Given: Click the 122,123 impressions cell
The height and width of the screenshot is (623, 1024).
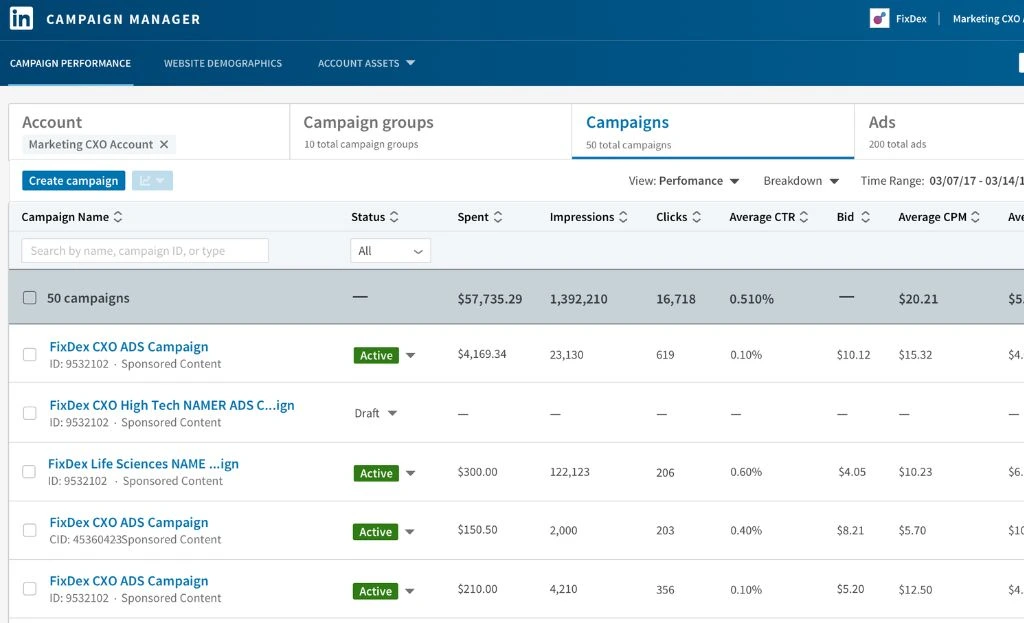Looking at the screenshot, I should tap(569, 471).
